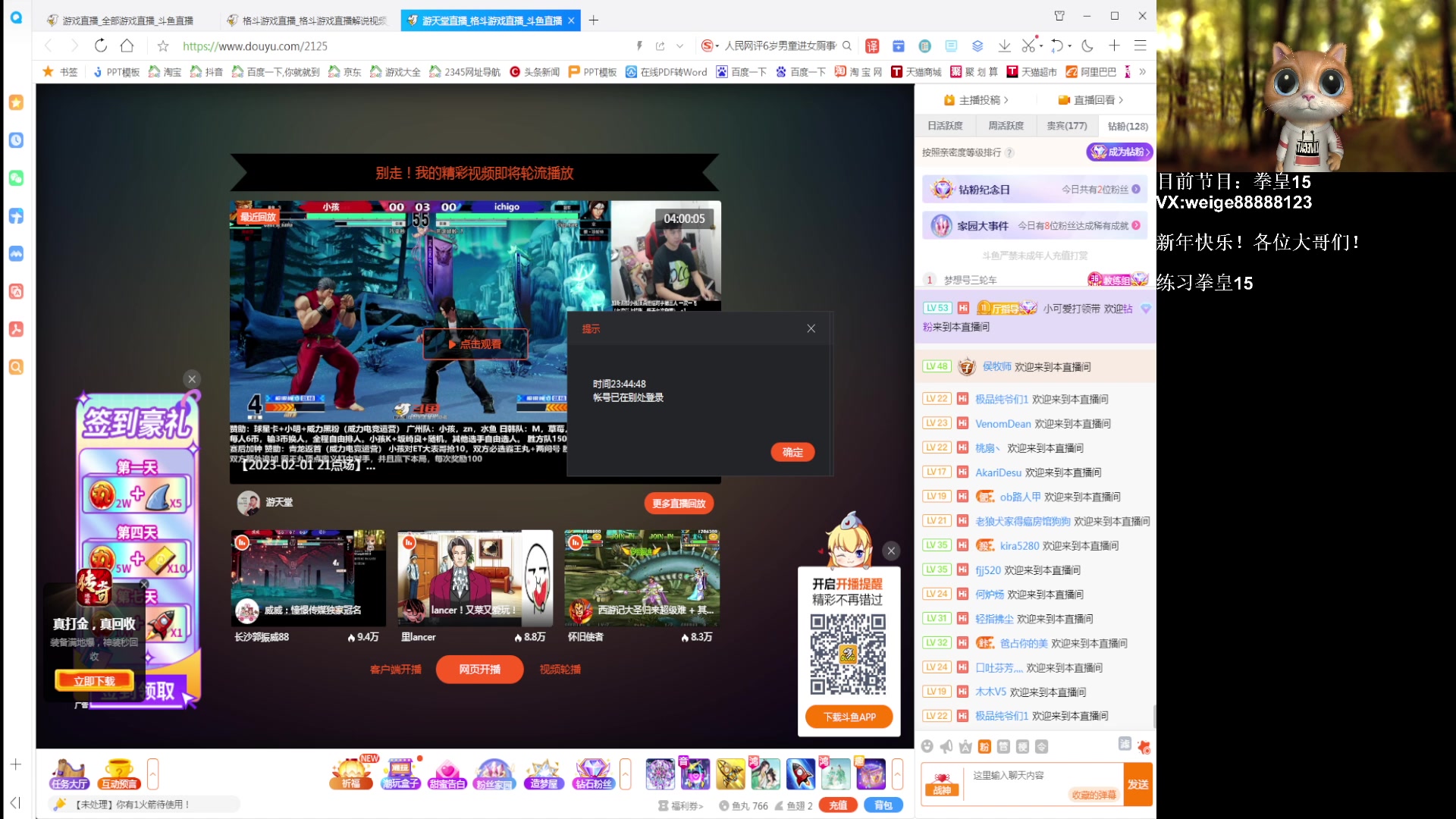Click the browser download arrow icon
The height and width of the screenshot is (819, 1456).
tap(1004, 45)
